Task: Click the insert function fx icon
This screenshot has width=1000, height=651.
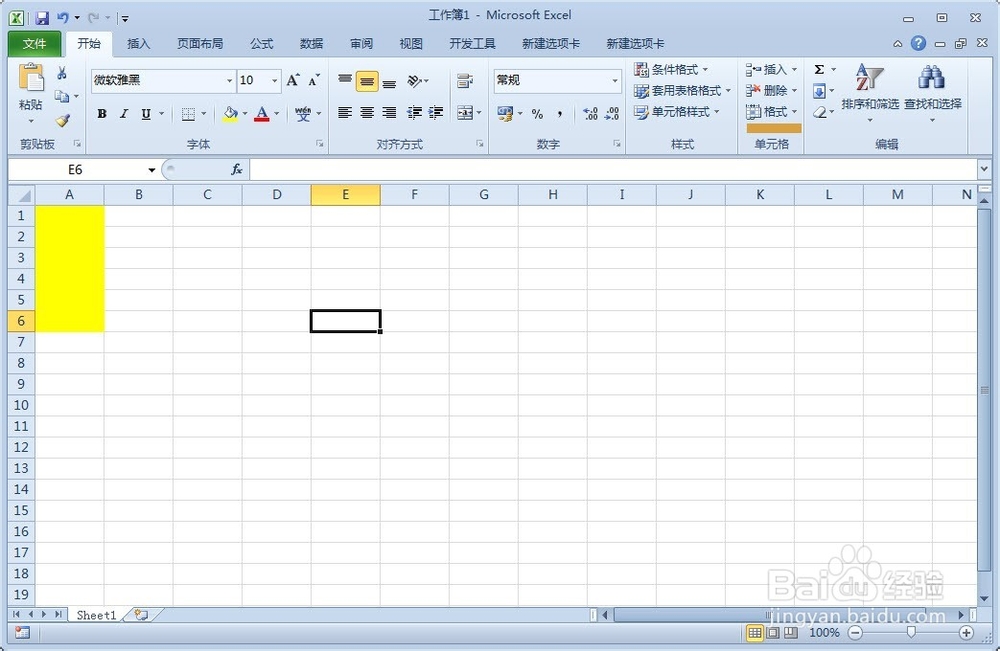Action: 237,170
